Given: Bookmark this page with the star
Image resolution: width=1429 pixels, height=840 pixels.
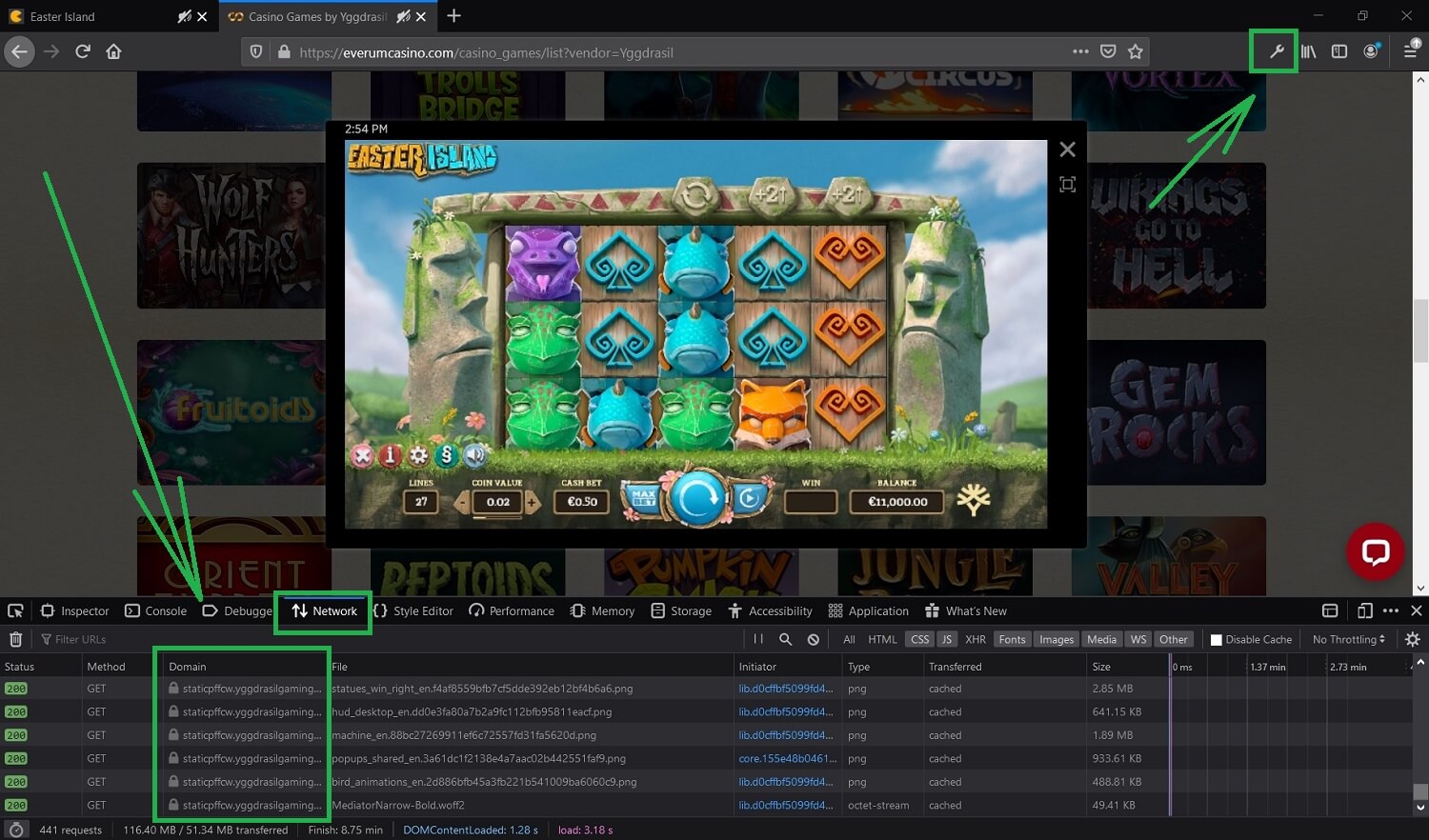Looking at the screenshot, I should pos(1135,51).
